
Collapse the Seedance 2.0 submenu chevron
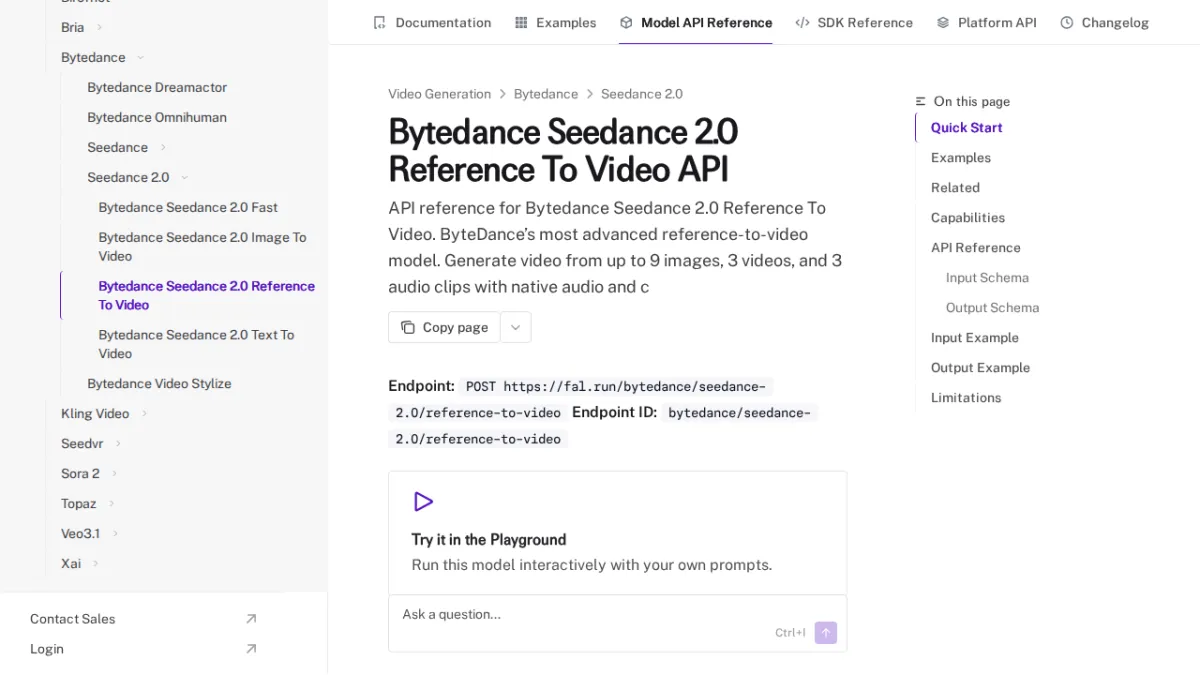click(x=184, y=177)
